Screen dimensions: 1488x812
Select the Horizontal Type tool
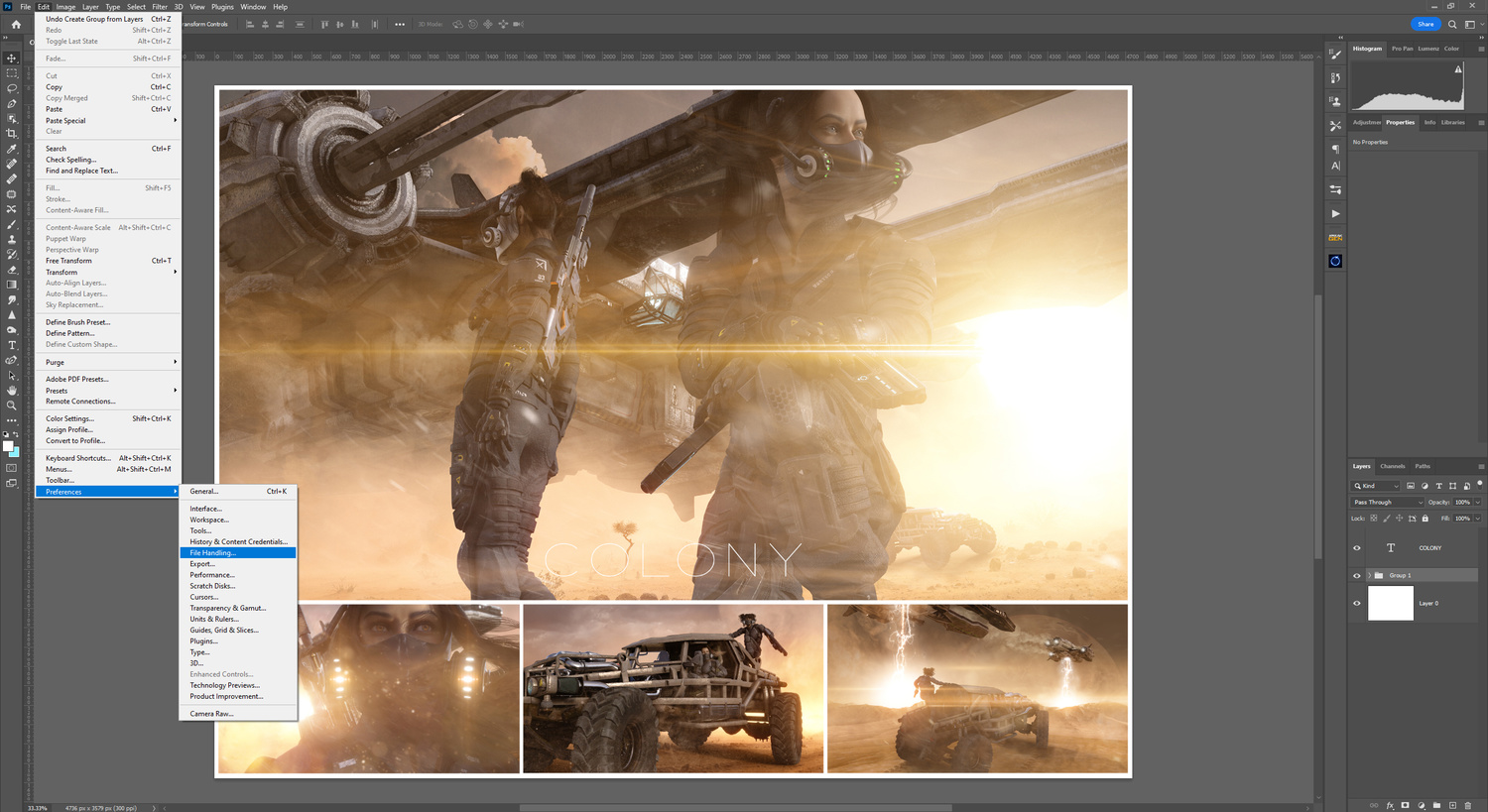[x=12, y=345]
